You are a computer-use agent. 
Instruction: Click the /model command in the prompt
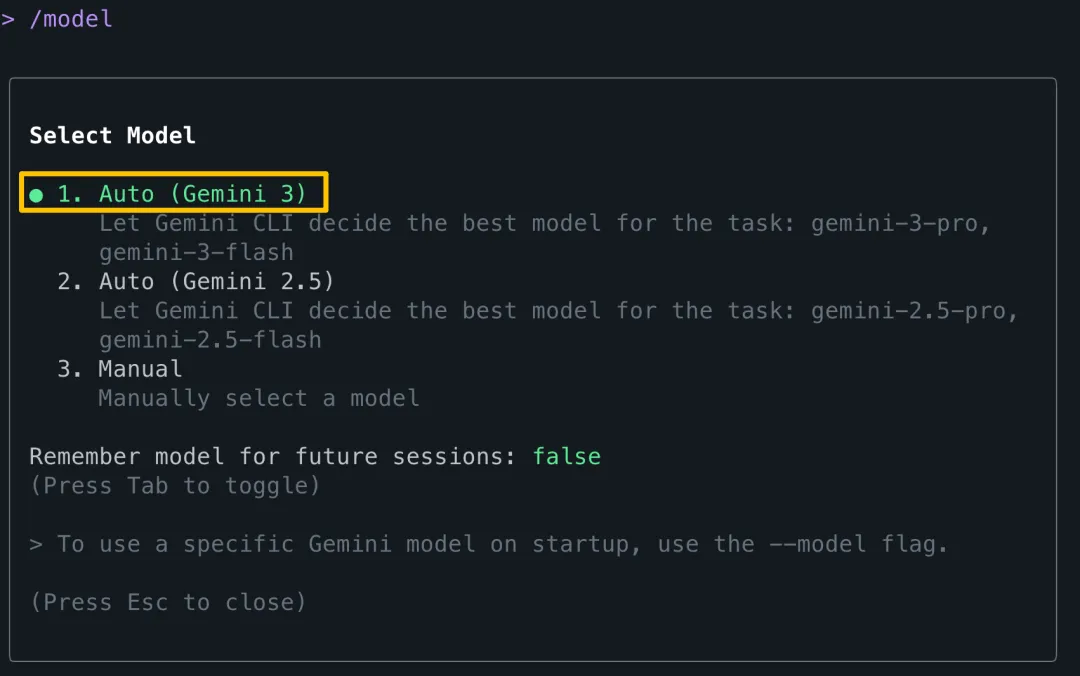click(x=71, y=19)
